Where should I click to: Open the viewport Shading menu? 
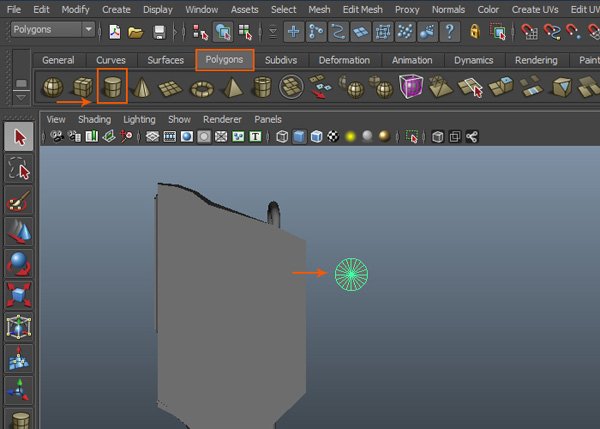click(95, 119)
